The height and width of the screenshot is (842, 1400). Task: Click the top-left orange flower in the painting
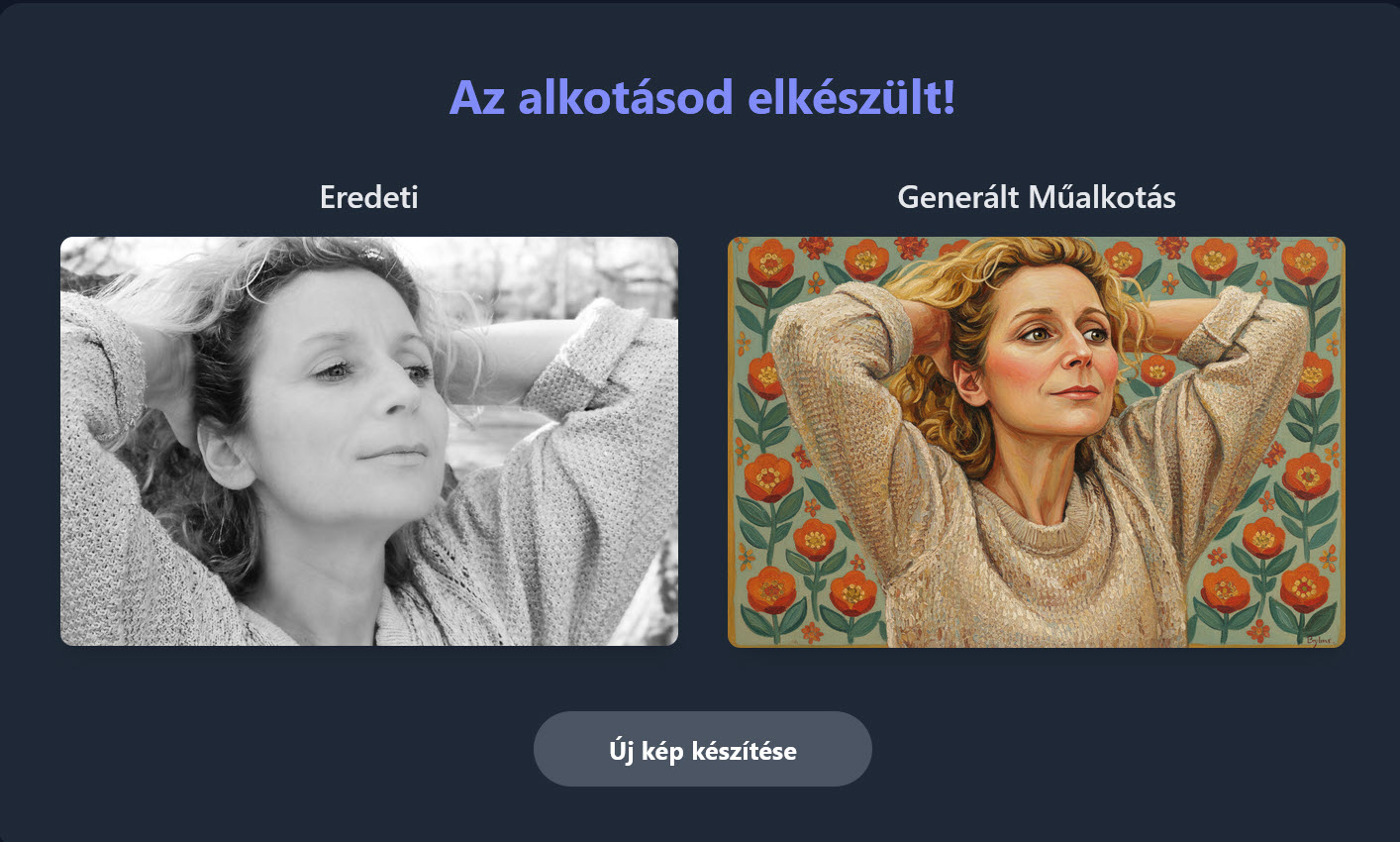pyautogui.click(x=769, y=263)
